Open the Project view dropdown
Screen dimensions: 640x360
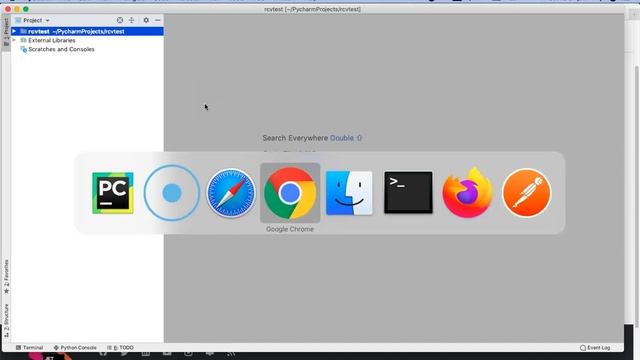[33, 20]
